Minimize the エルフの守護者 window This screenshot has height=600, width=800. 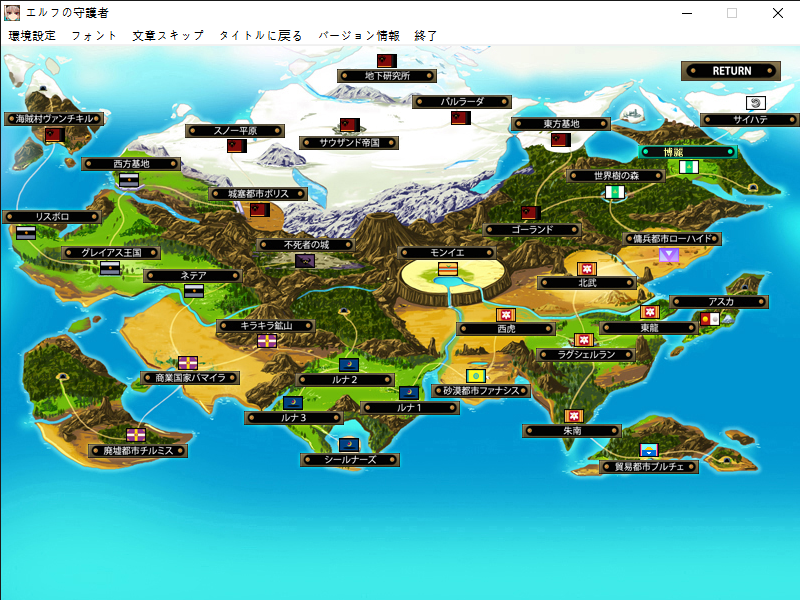point(687,13)
